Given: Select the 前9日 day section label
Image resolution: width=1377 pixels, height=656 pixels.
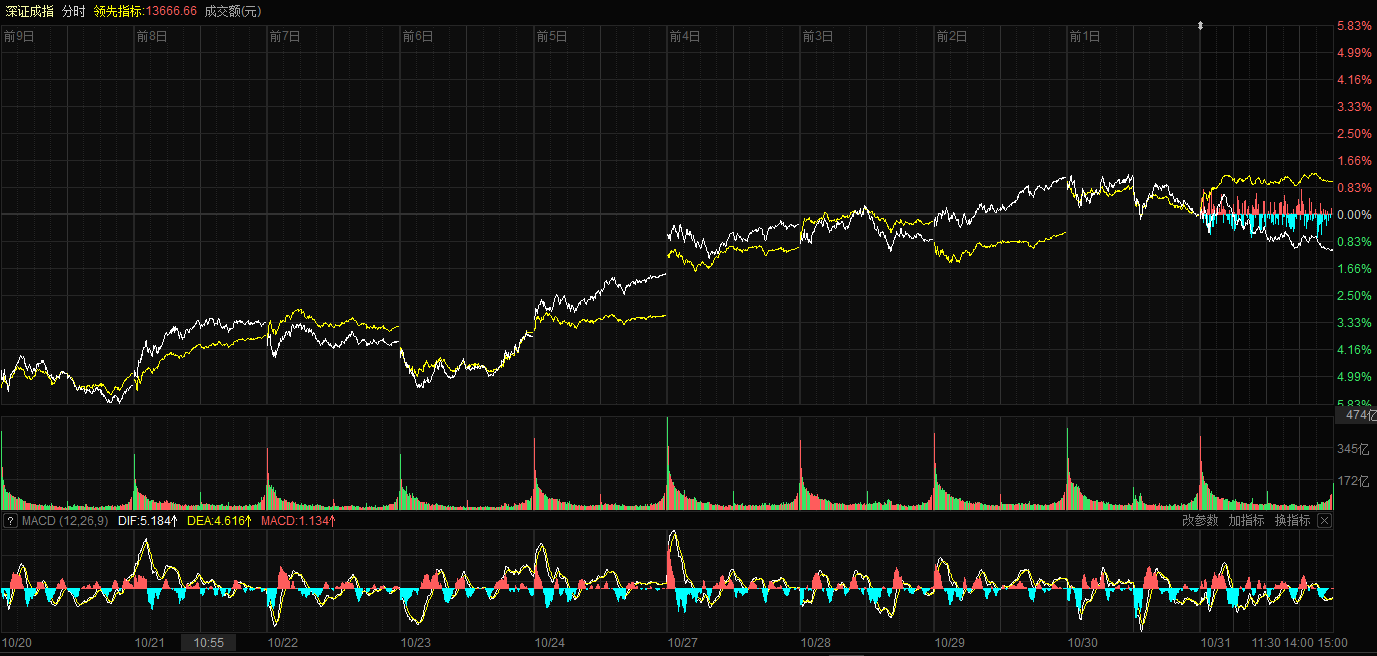Looking at the screenshot, I should [18, 36].
